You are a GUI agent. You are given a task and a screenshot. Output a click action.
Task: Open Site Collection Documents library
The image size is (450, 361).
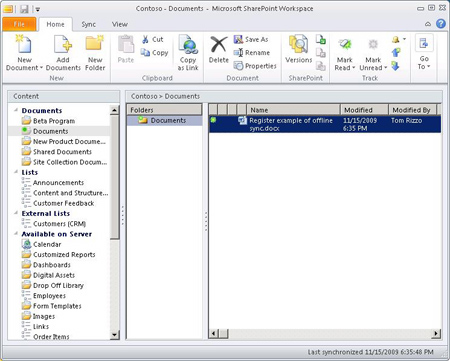tap(65, 162)
